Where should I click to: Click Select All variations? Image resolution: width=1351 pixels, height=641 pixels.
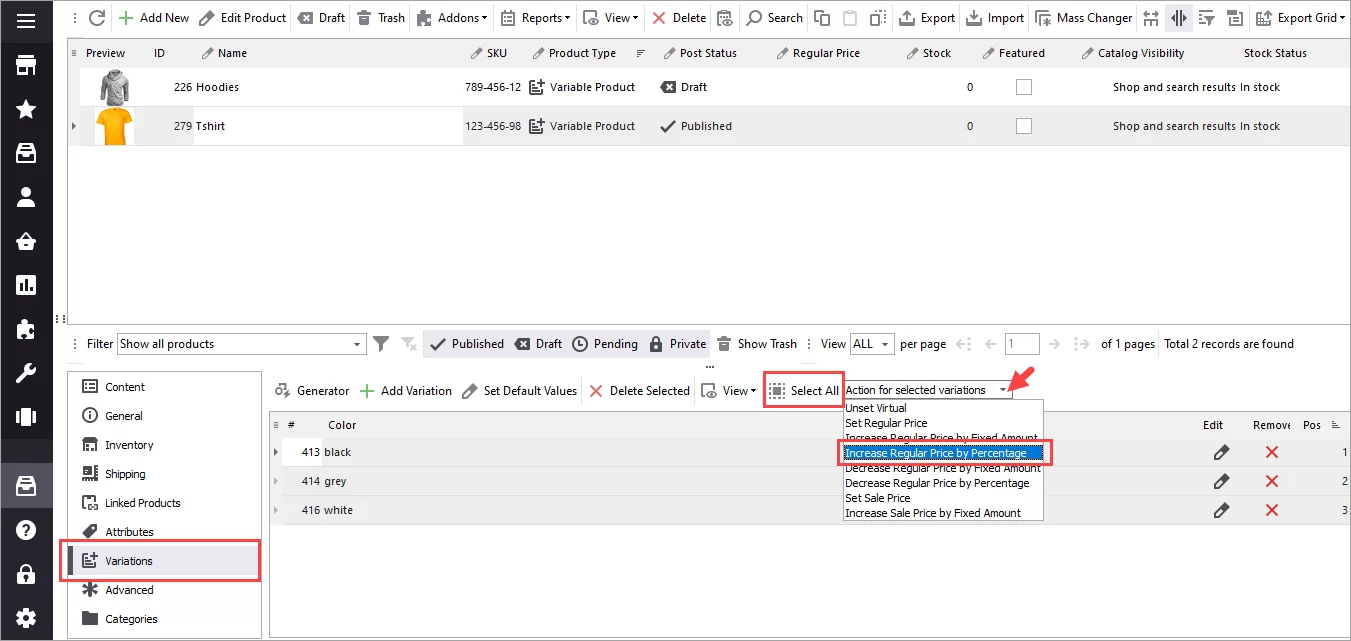[x=803, y=390]
